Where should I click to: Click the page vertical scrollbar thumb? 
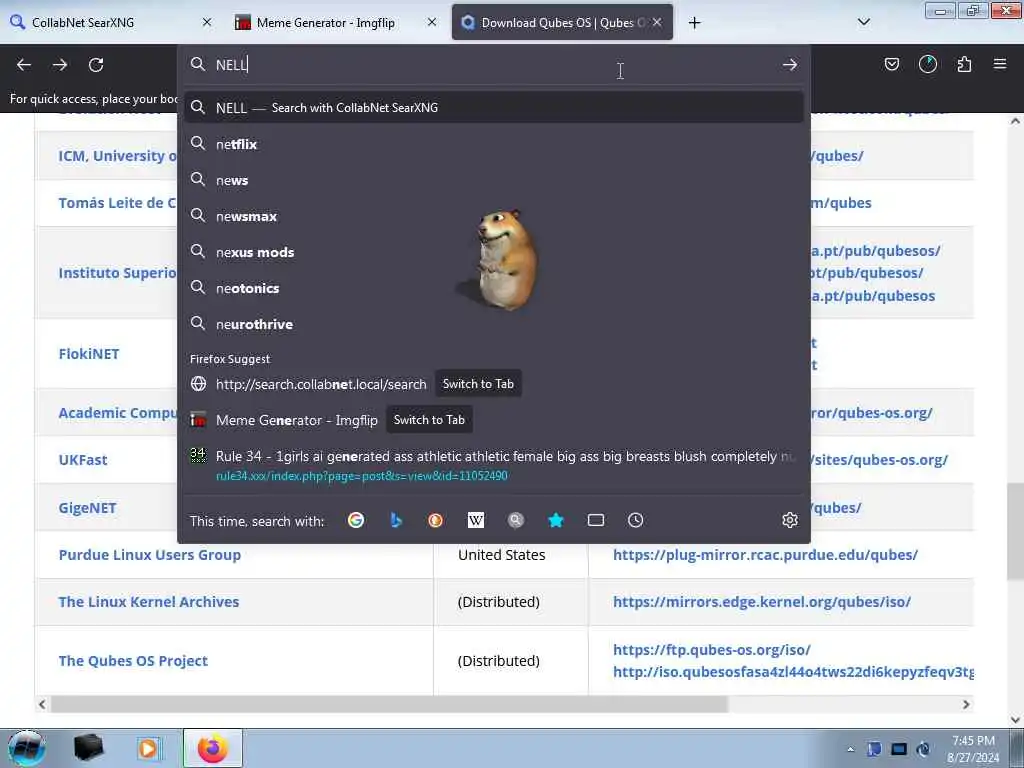tap(1015, 531)
